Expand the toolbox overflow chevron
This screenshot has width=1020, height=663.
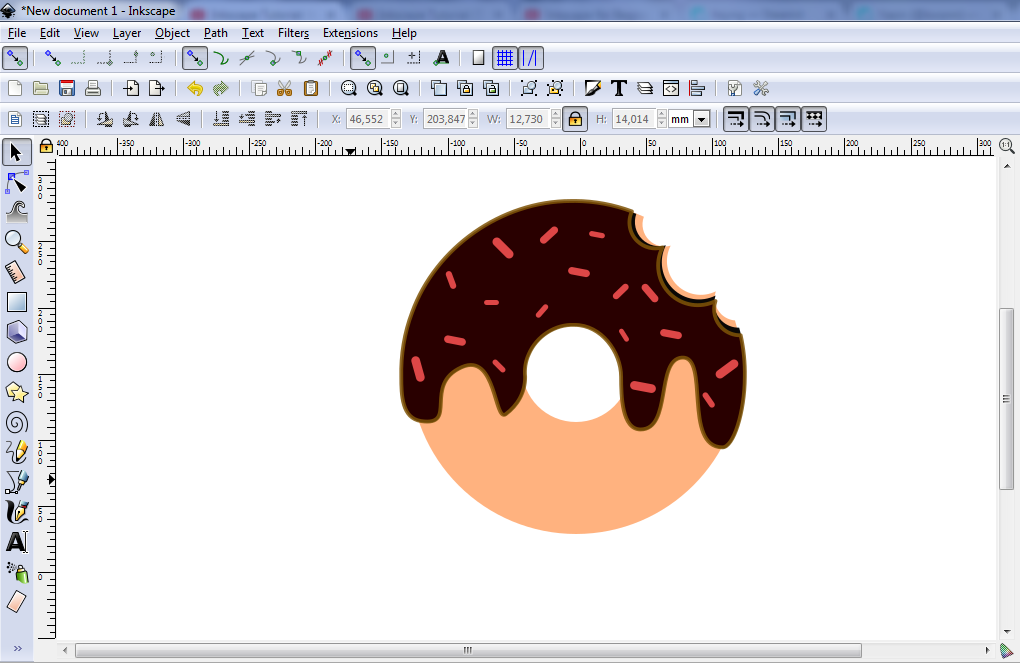click(x=16, y=649)
